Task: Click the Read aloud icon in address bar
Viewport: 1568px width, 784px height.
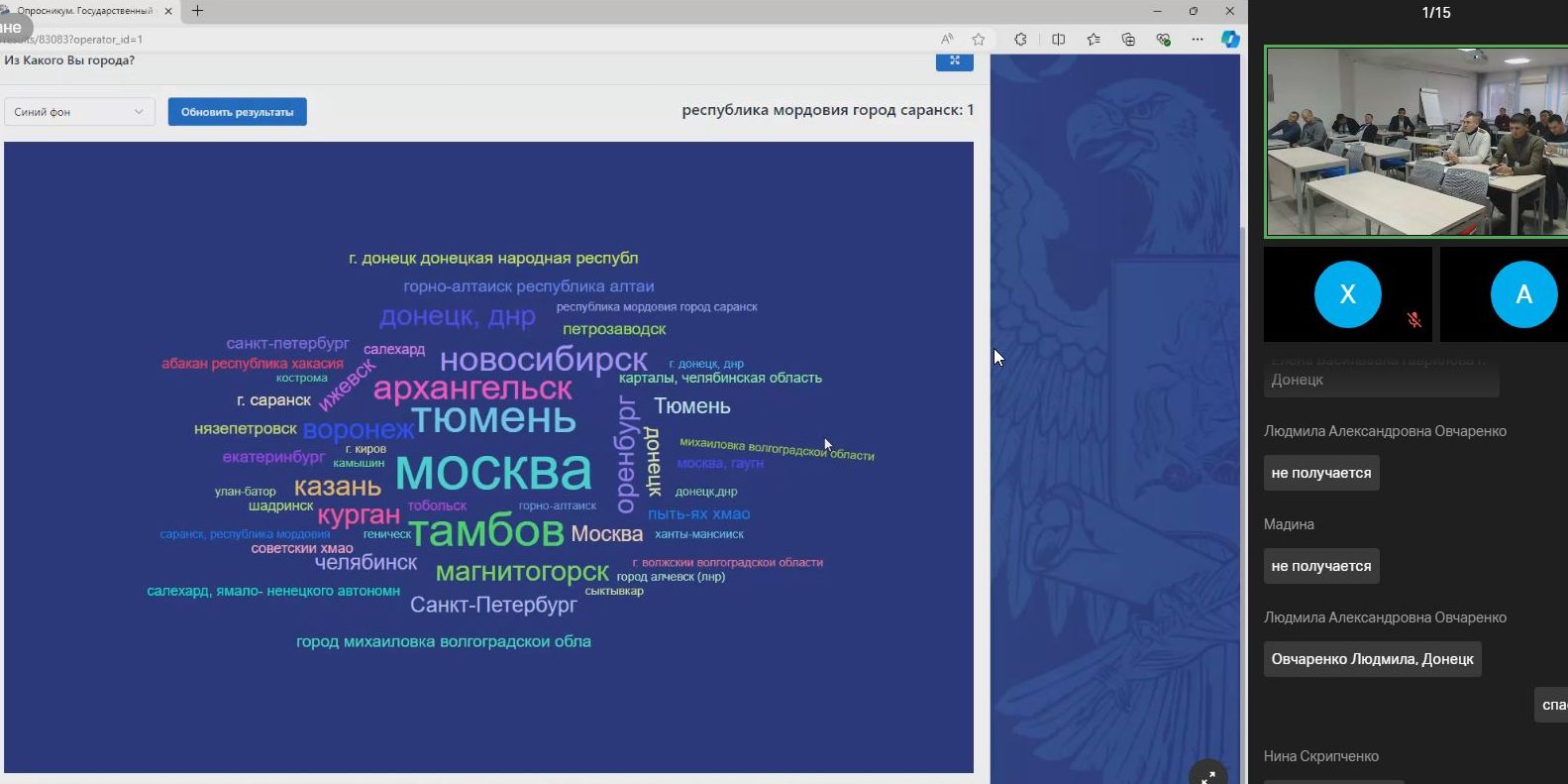Action: point(947,40)
